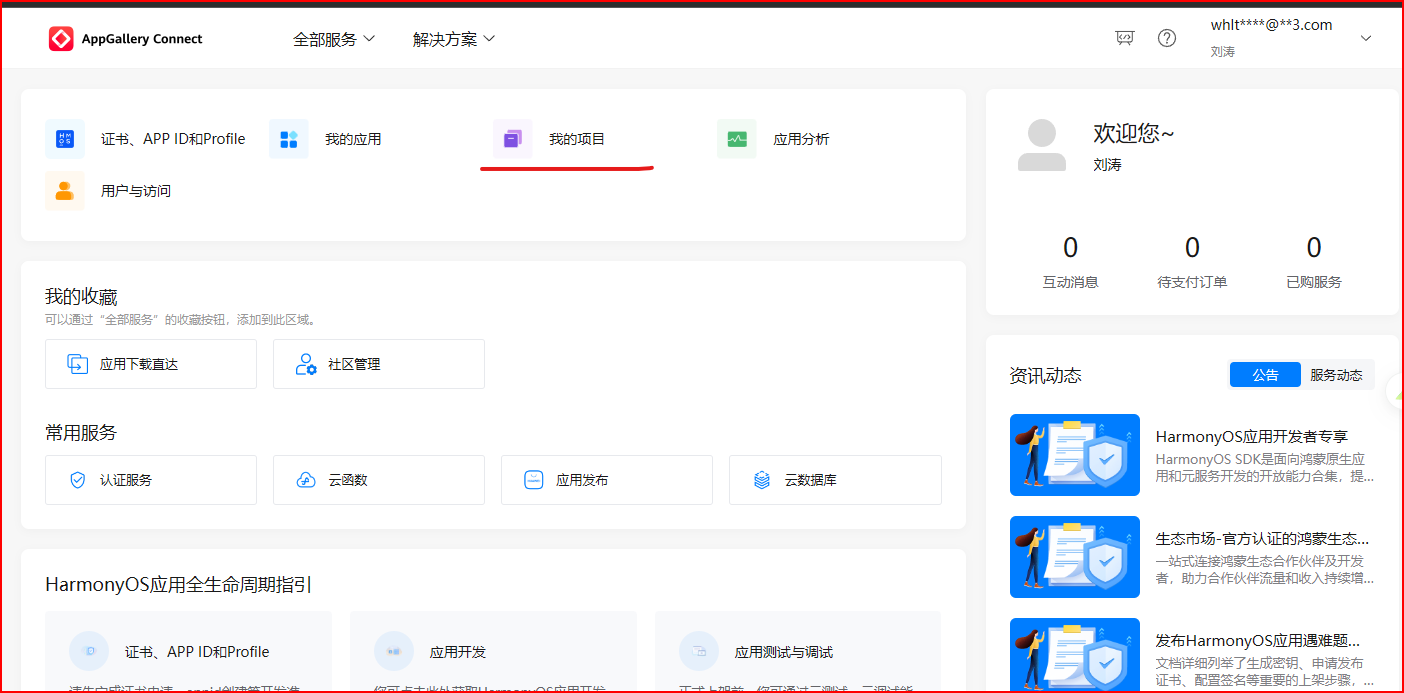Open the 认证服务 service button

[x=151, y=480]
